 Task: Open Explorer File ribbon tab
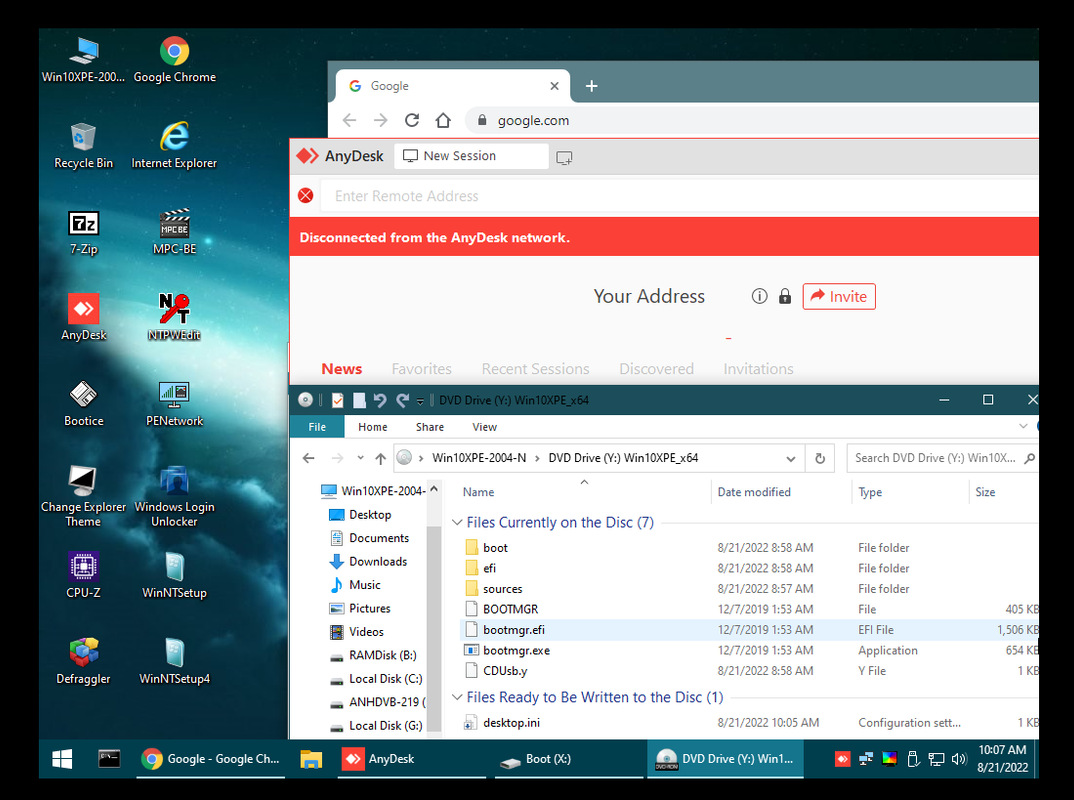[317, 427]
